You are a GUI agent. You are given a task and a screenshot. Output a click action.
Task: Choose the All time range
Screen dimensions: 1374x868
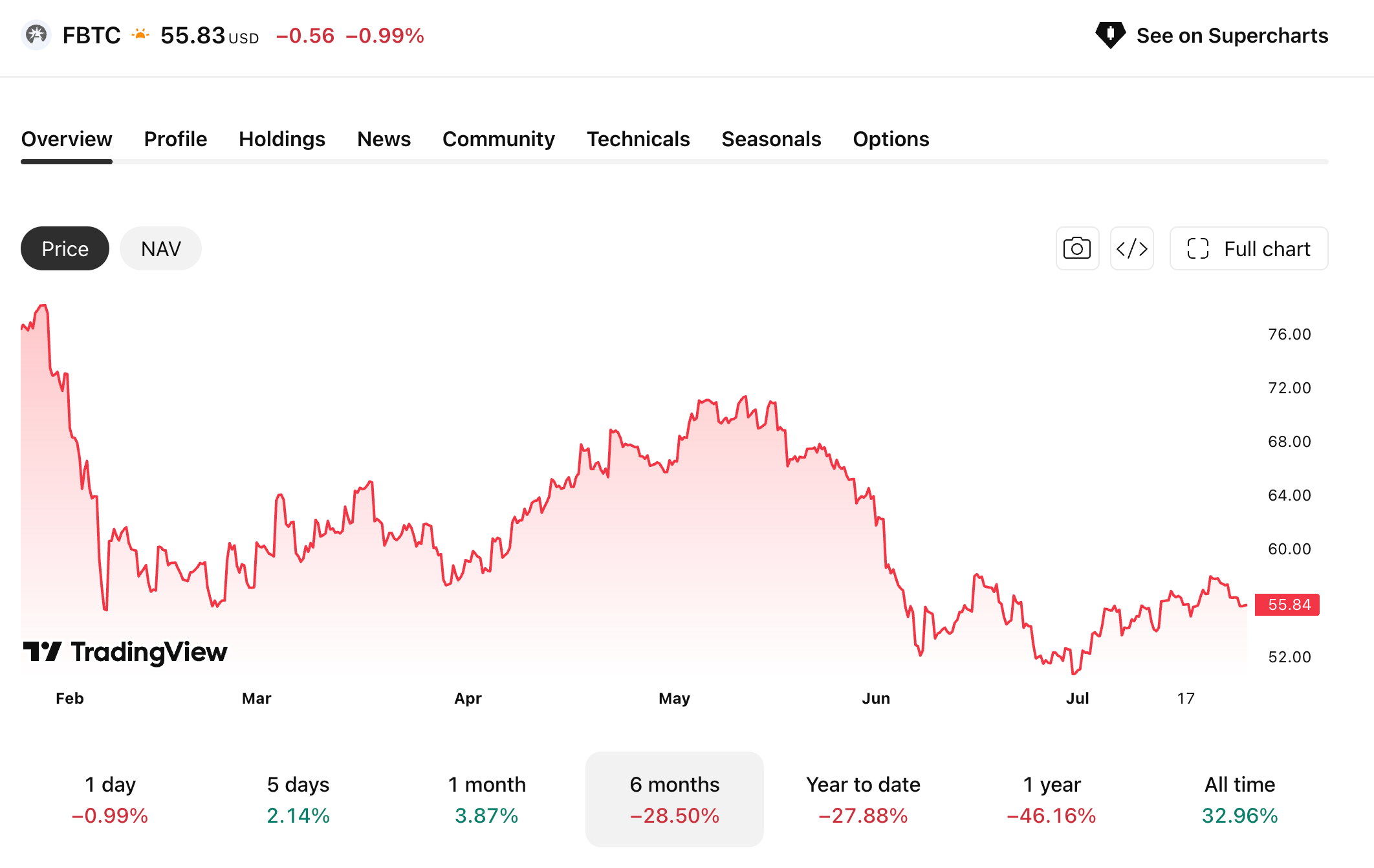click(x=1239, y=799)
